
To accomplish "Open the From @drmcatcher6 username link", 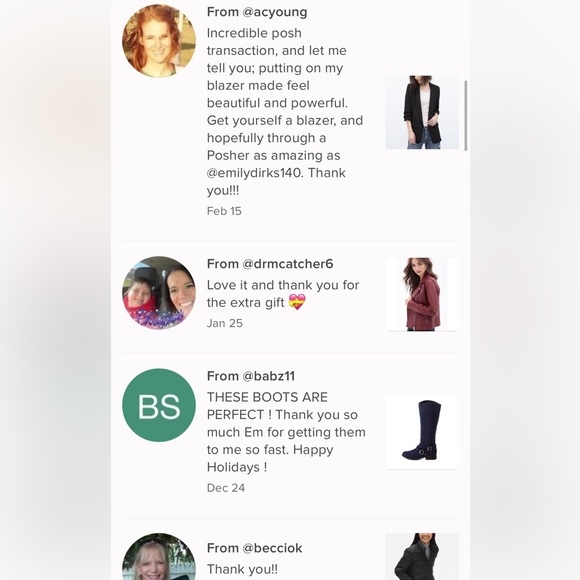I will (270, 264).
